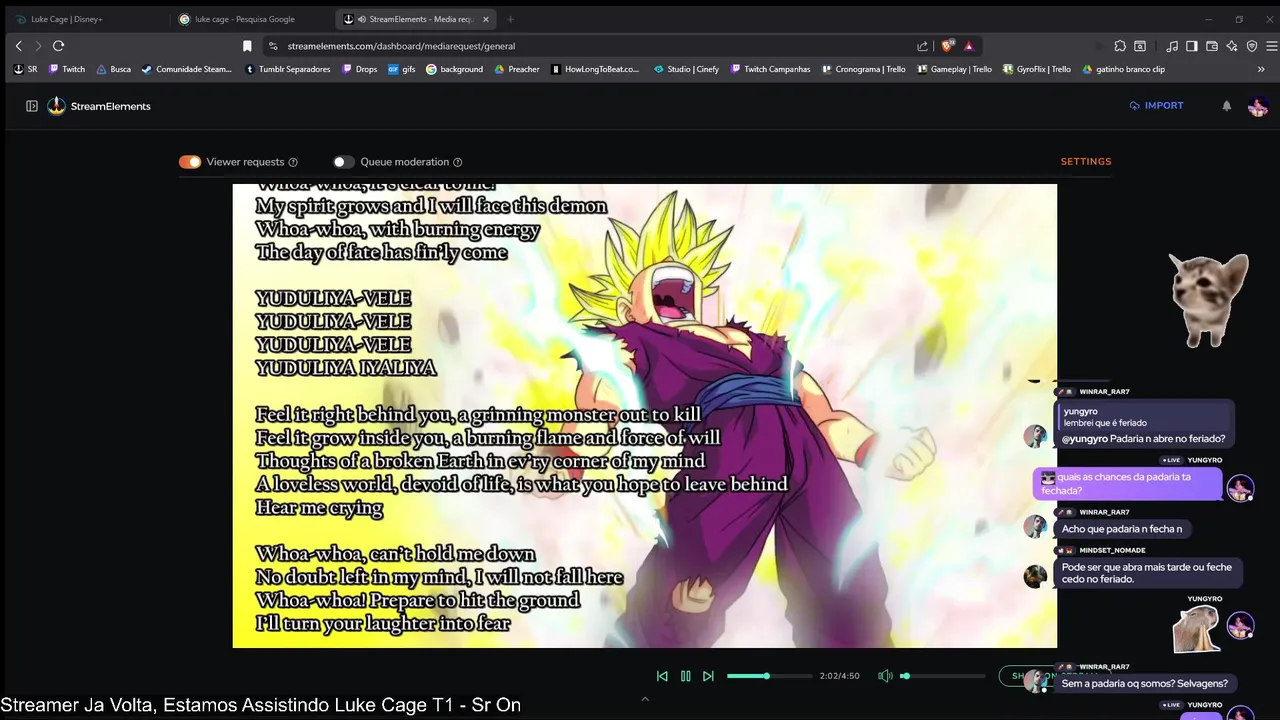
Task: Open the Comunidade Steam bookmark
Action: pyautogui.click(x=187, y=69)
